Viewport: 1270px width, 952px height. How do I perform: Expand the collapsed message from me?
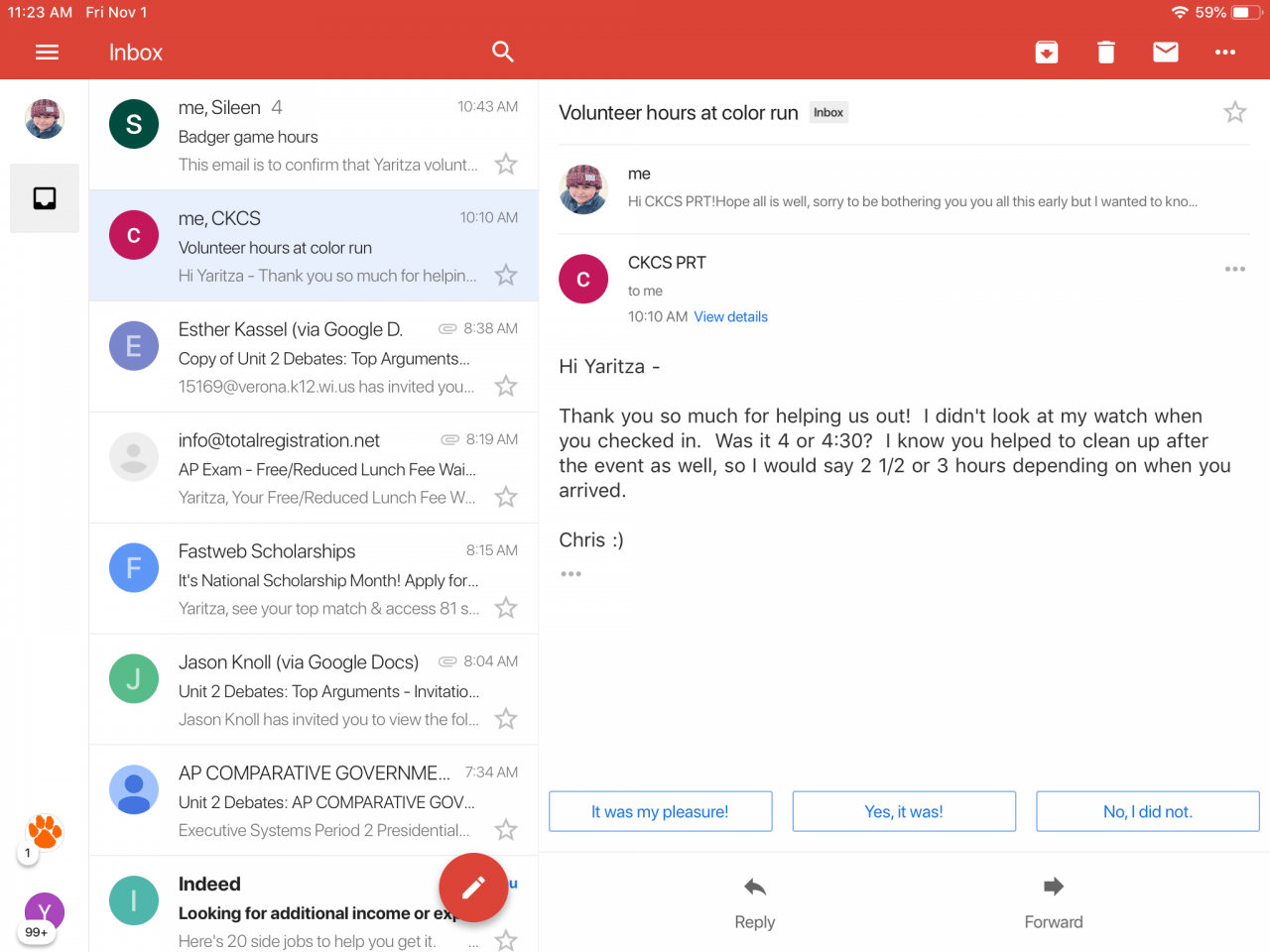click(904, 188)
